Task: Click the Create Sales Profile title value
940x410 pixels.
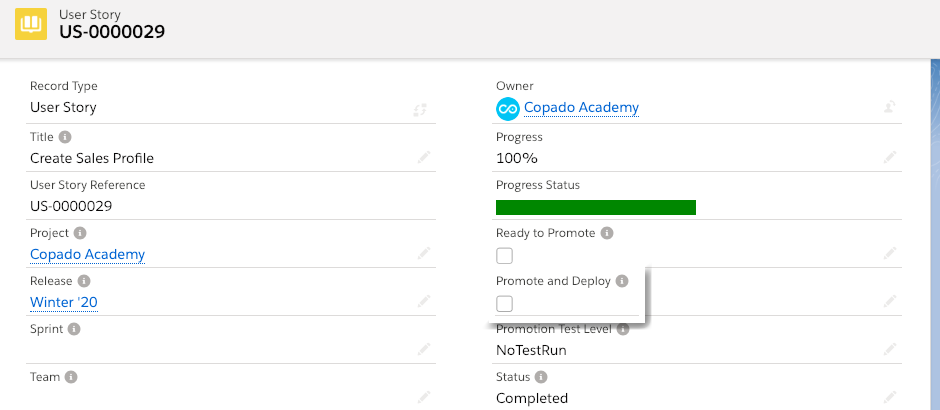Action: click(92, 158)
